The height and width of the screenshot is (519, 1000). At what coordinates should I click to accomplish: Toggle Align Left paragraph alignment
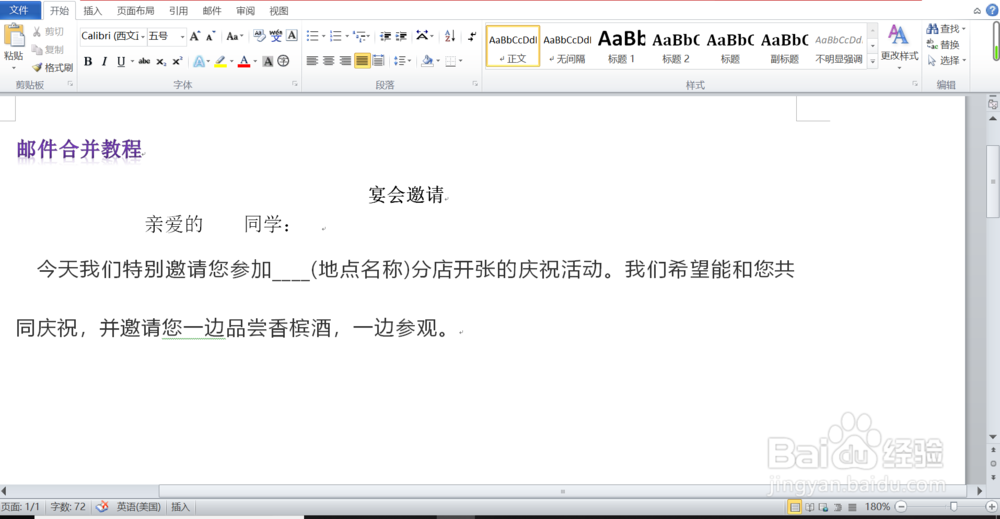(312, 61)
